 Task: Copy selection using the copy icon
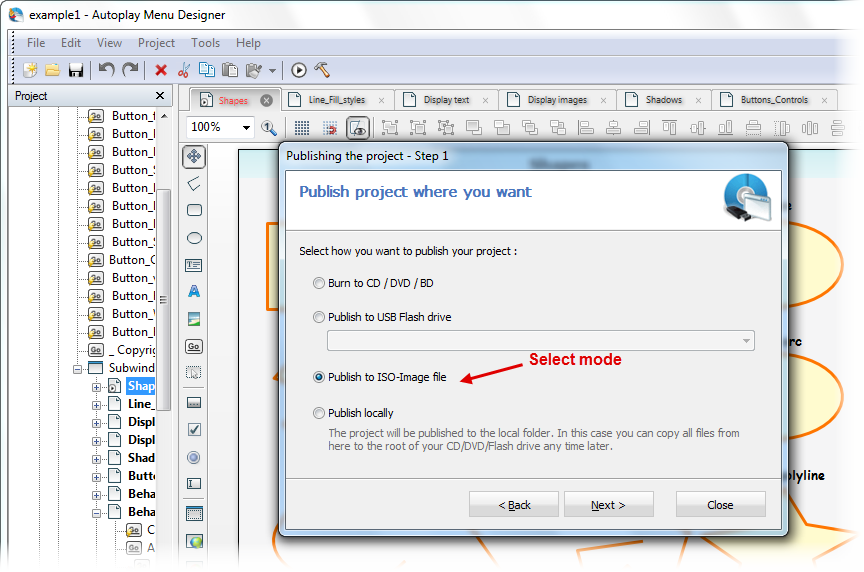(207, 69)
